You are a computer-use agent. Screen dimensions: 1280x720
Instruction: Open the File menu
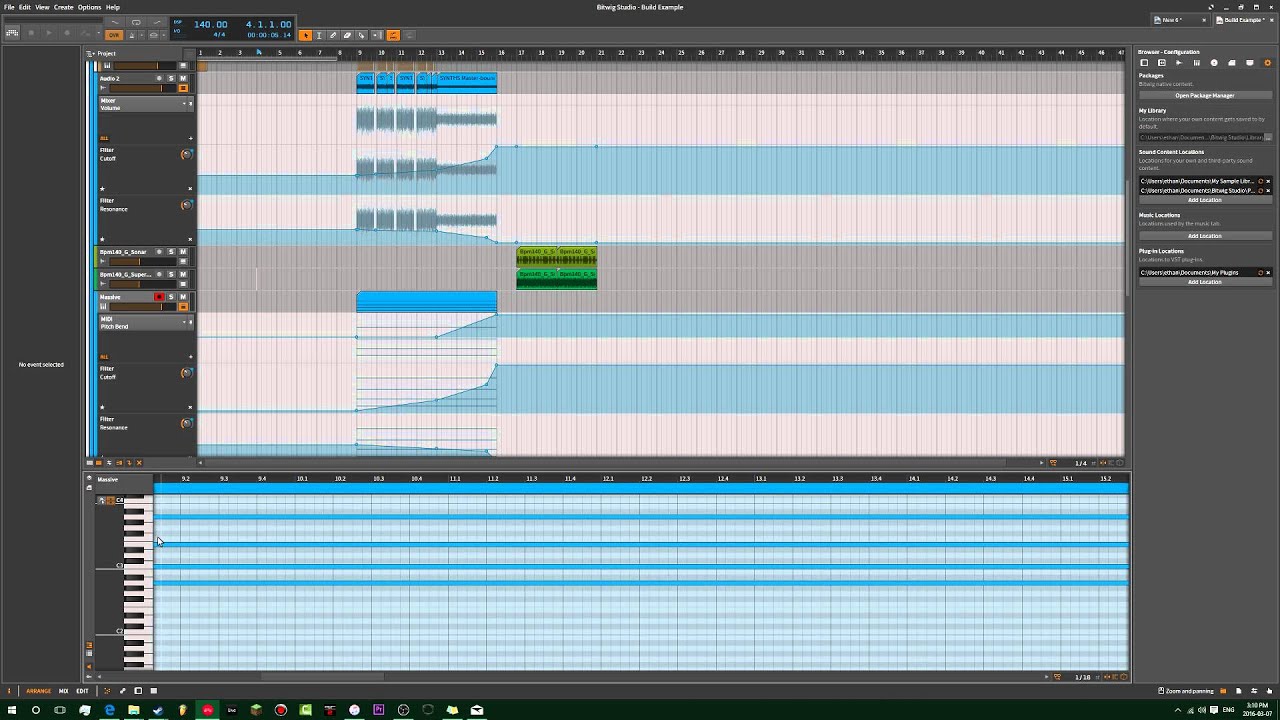9,7
